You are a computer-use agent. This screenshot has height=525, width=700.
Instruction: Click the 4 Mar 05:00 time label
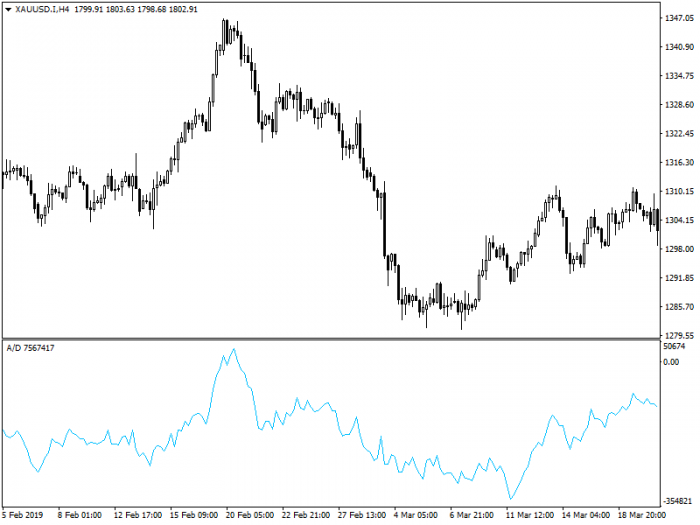click(416, 515)
